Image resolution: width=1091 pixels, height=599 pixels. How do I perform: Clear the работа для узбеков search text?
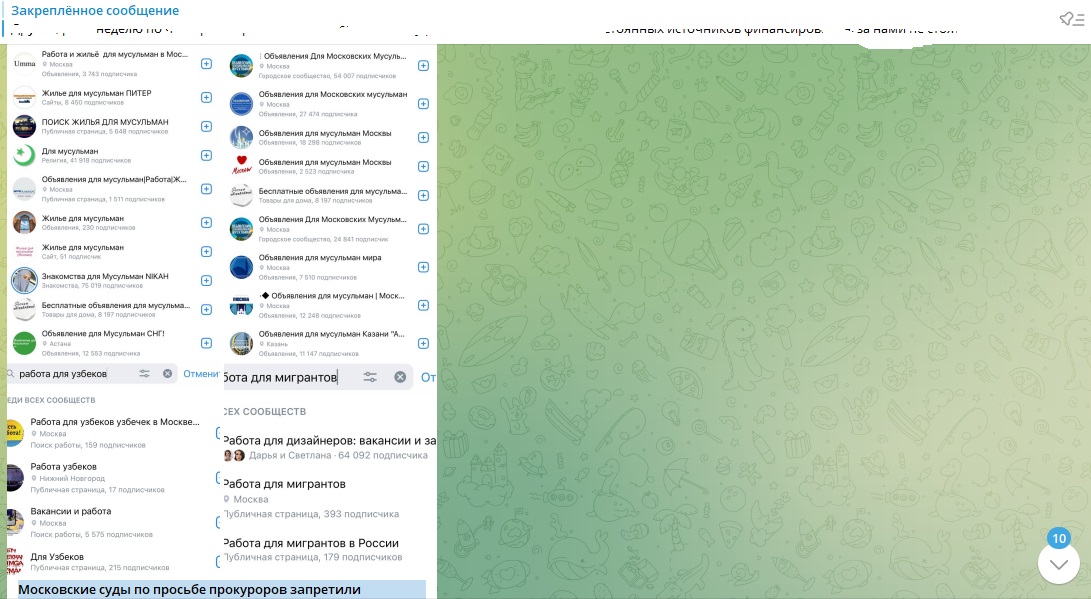pos(168,374)
